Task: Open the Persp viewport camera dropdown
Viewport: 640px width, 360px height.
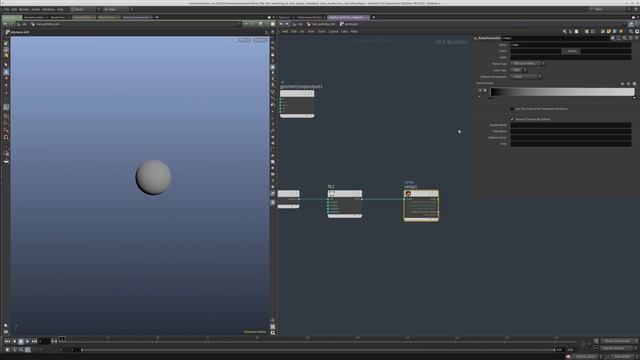Action: point(244,40)
